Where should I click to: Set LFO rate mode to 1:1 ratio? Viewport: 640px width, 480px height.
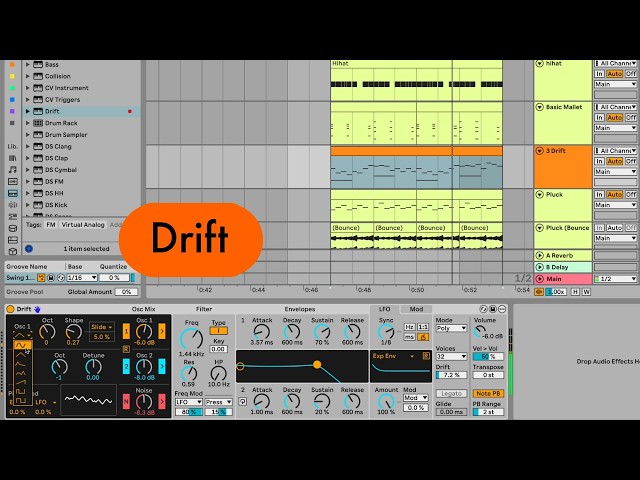[x=423, y=327]
